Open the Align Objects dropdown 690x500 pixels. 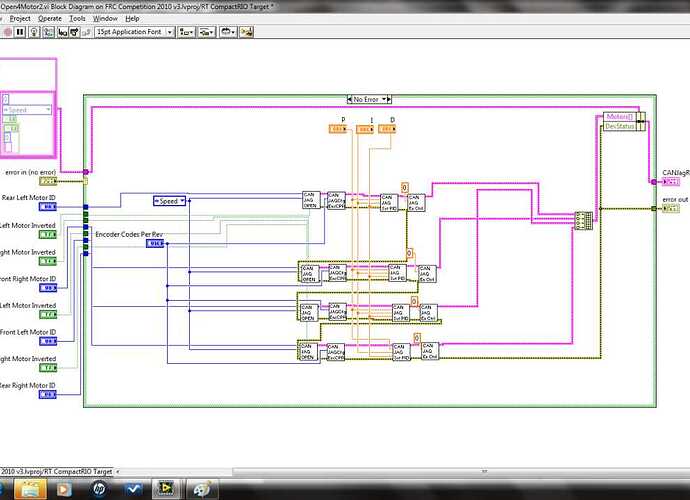(187, 32)
